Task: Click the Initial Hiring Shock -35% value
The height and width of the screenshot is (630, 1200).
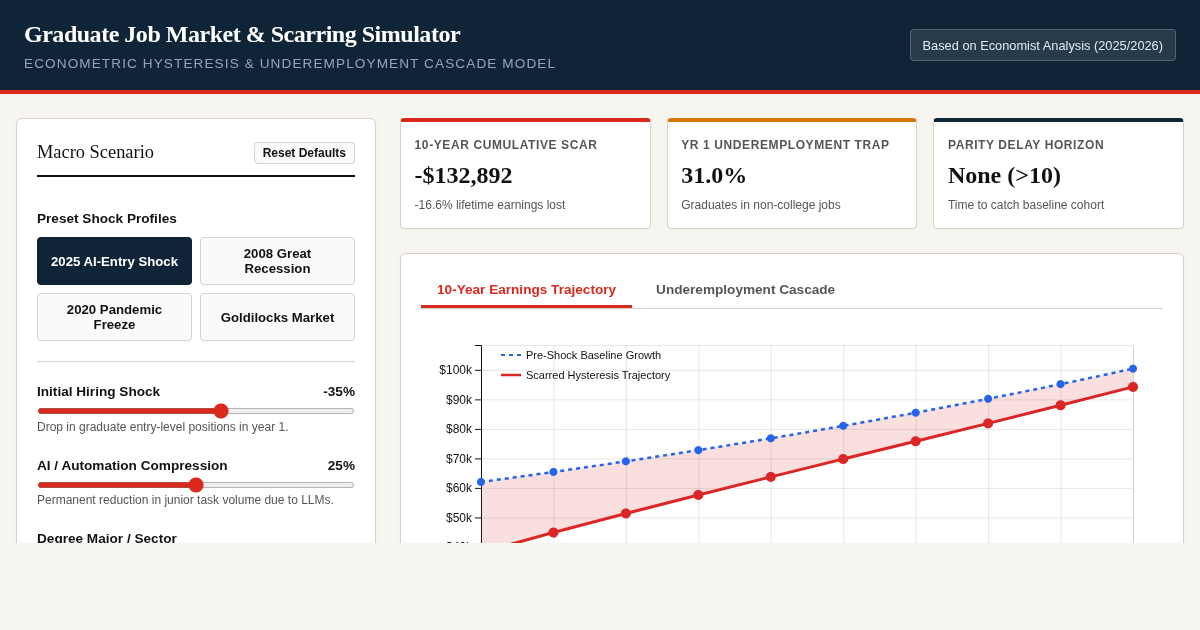Action: point(339,391)
